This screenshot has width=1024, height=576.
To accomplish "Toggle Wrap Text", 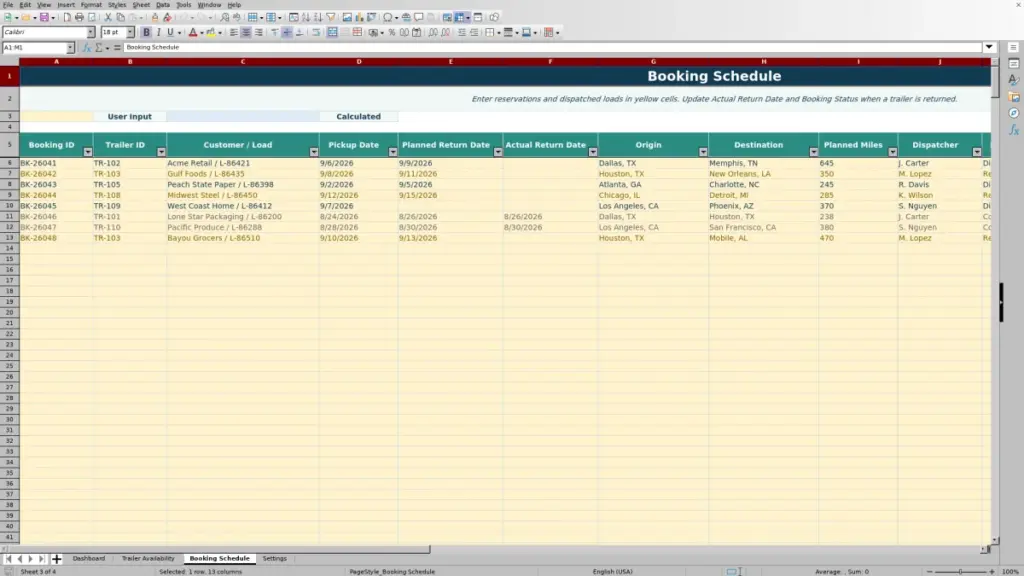I will 316,32.
